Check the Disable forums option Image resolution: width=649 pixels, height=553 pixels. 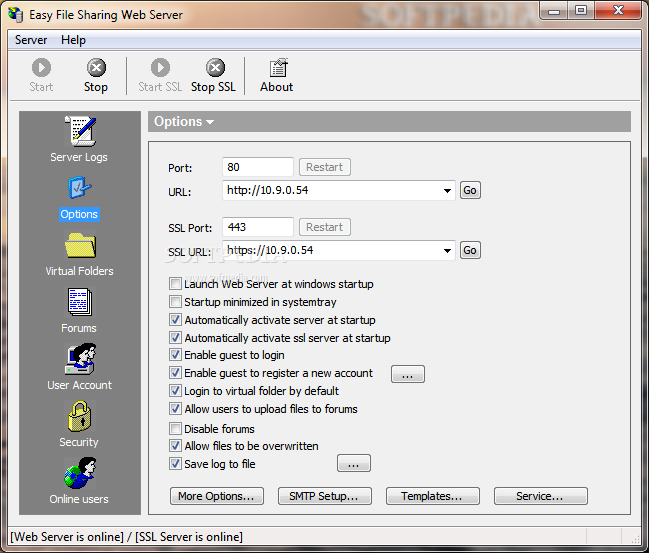click(175, 428)
